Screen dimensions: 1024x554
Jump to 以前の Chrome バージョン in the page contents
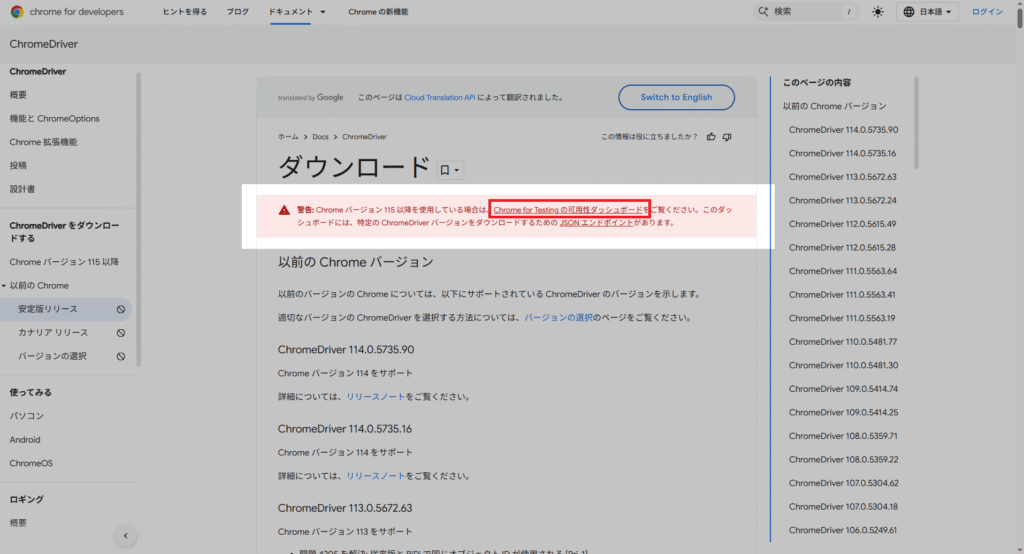coord(835,106)
